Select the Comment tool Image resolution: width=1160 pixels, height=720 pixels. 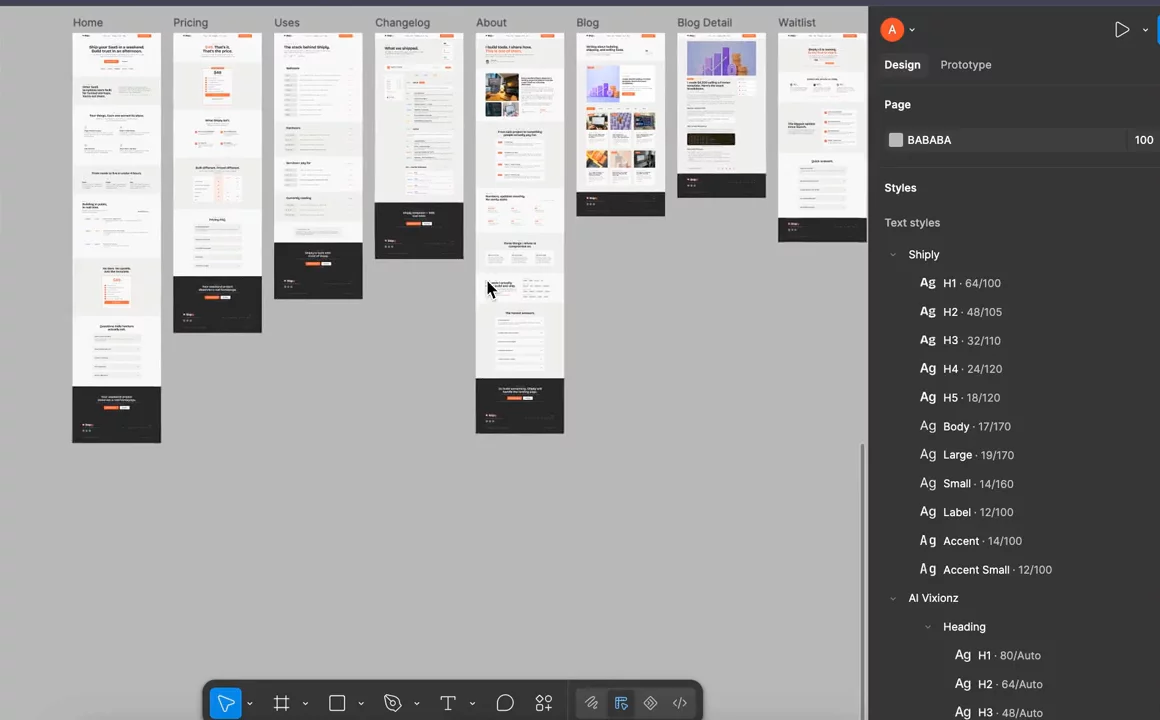coord(505,703)
